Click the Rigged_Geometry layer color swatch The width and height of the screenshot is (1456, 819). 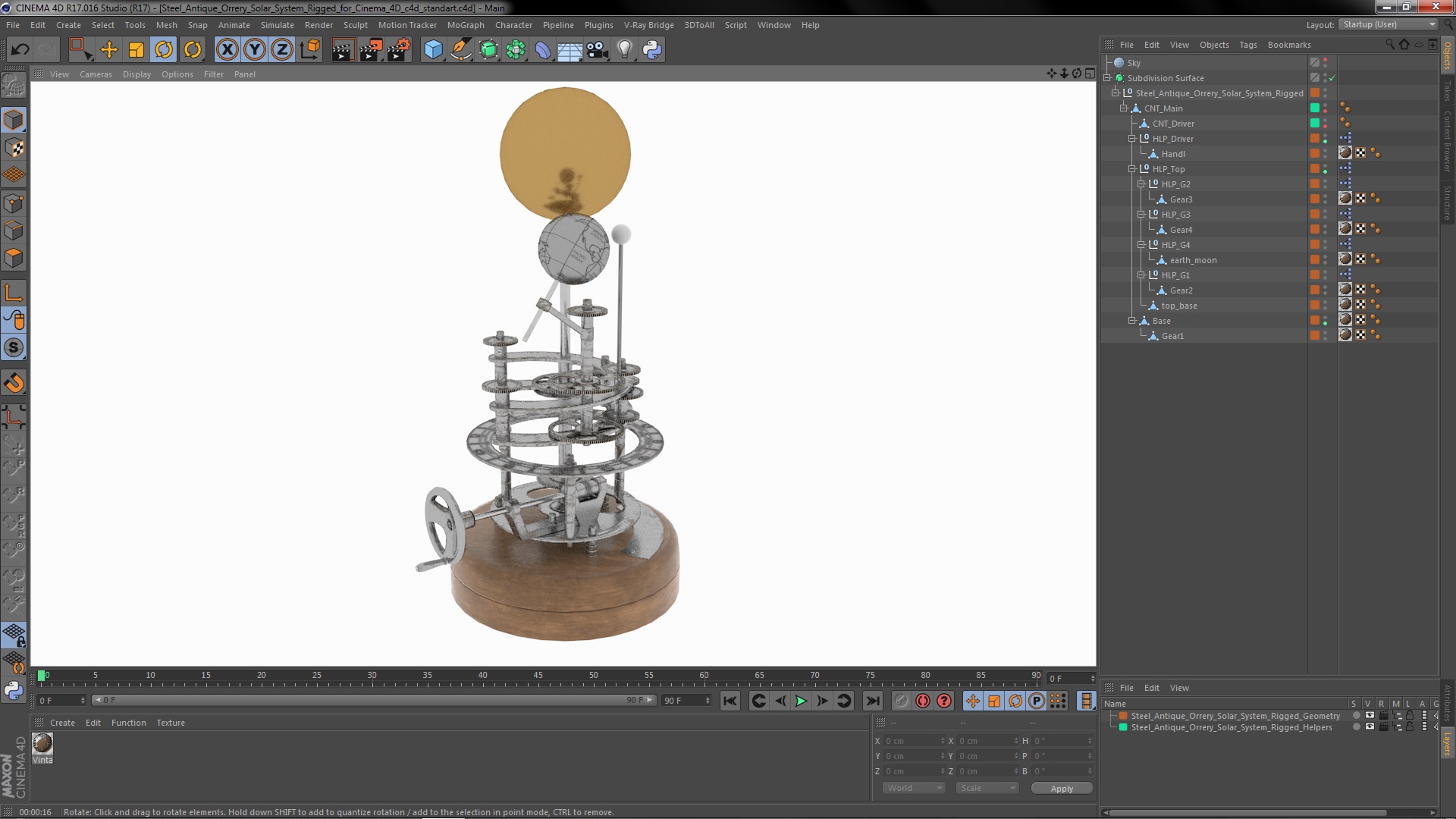(x=1123, y=715)
